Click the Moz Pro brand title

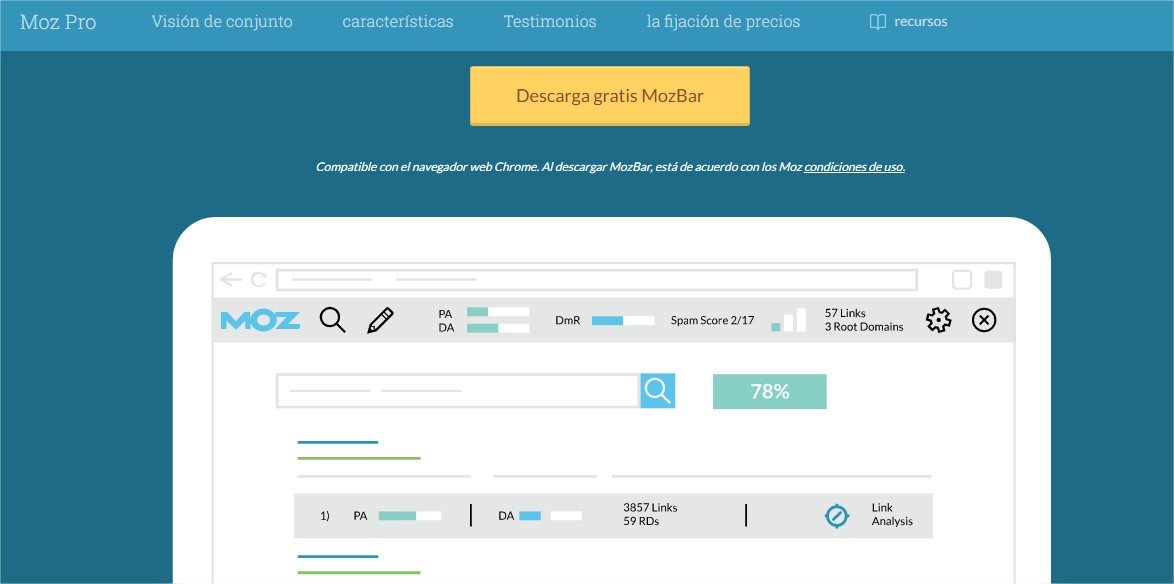58,22
